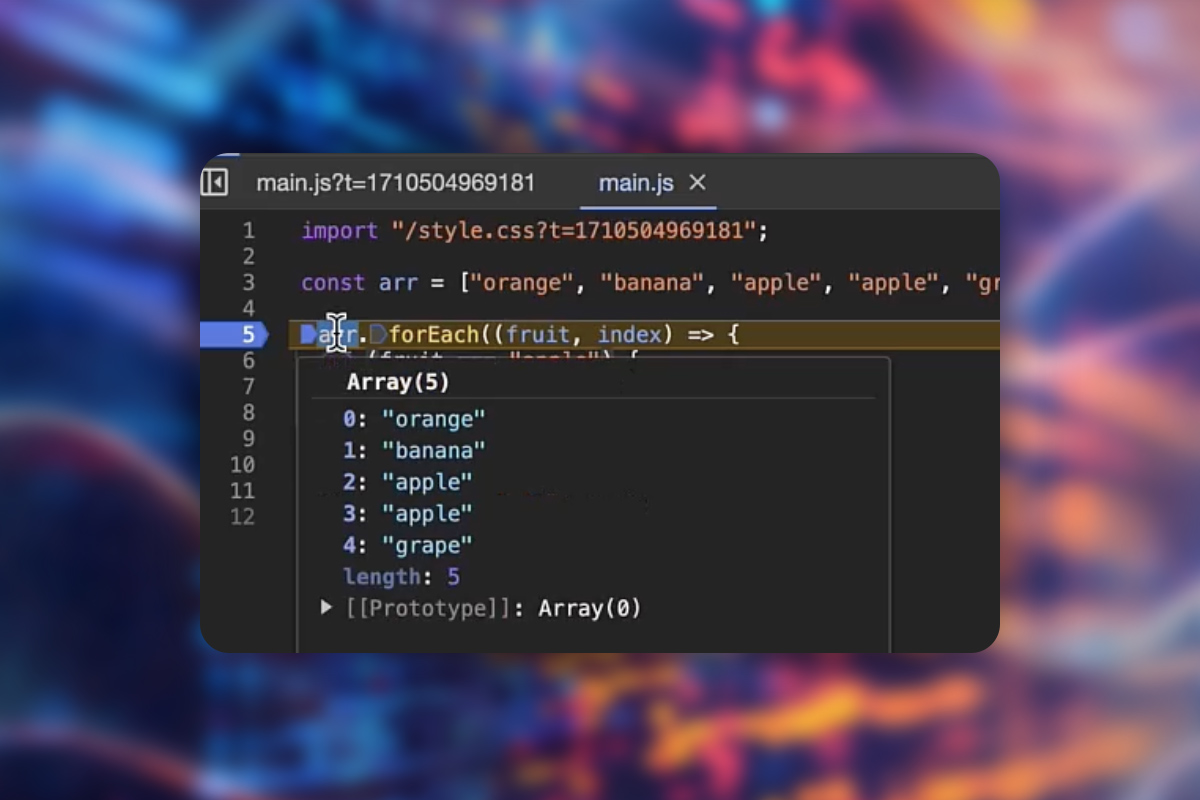Select the 2: "apple" entry
1200x800 pixels.
pyautogui.click(x=408, y=482)
